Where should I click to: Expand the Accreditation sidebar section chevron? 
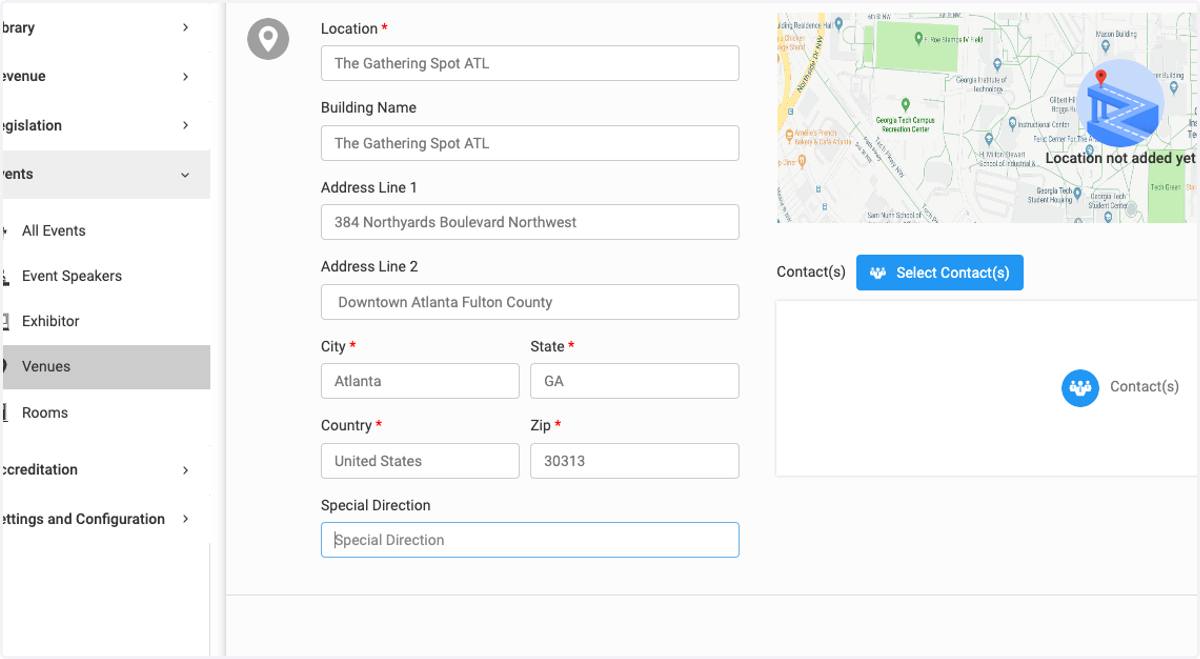185,470
